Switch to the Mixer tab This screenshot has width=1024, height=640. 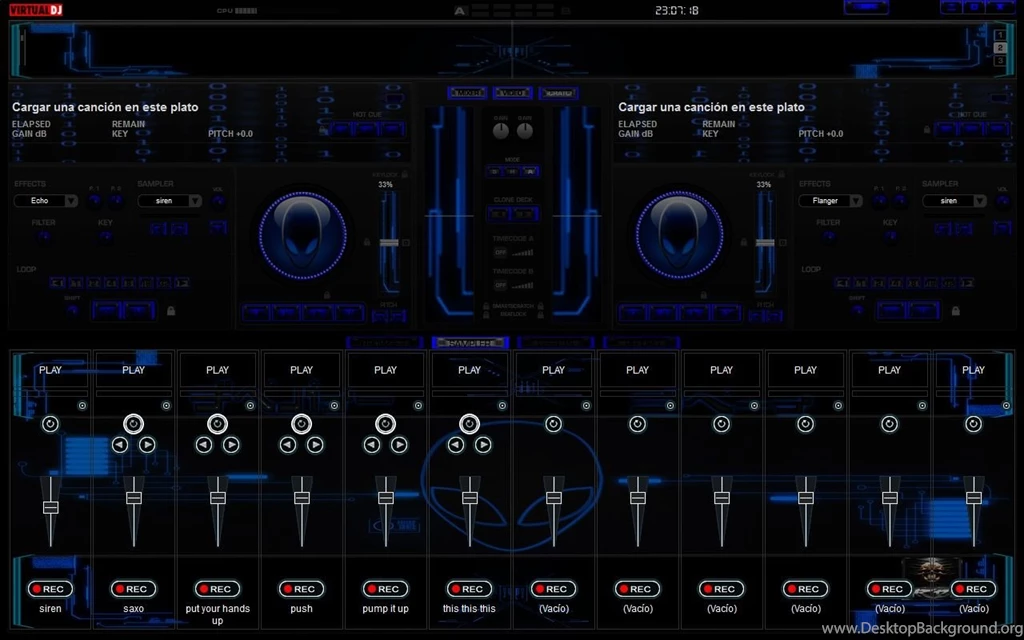pyautogui.click(x=468, y=93)
